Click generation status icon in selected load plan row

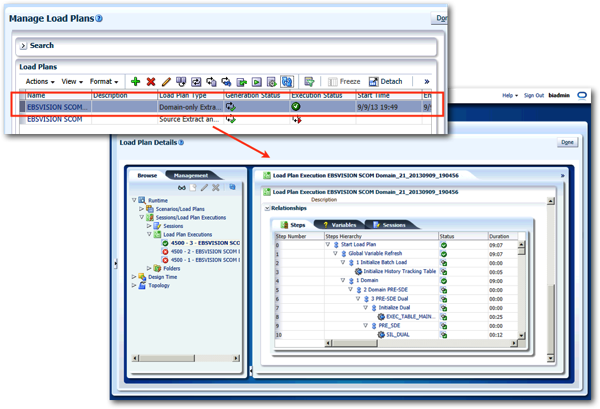[230, 107]
